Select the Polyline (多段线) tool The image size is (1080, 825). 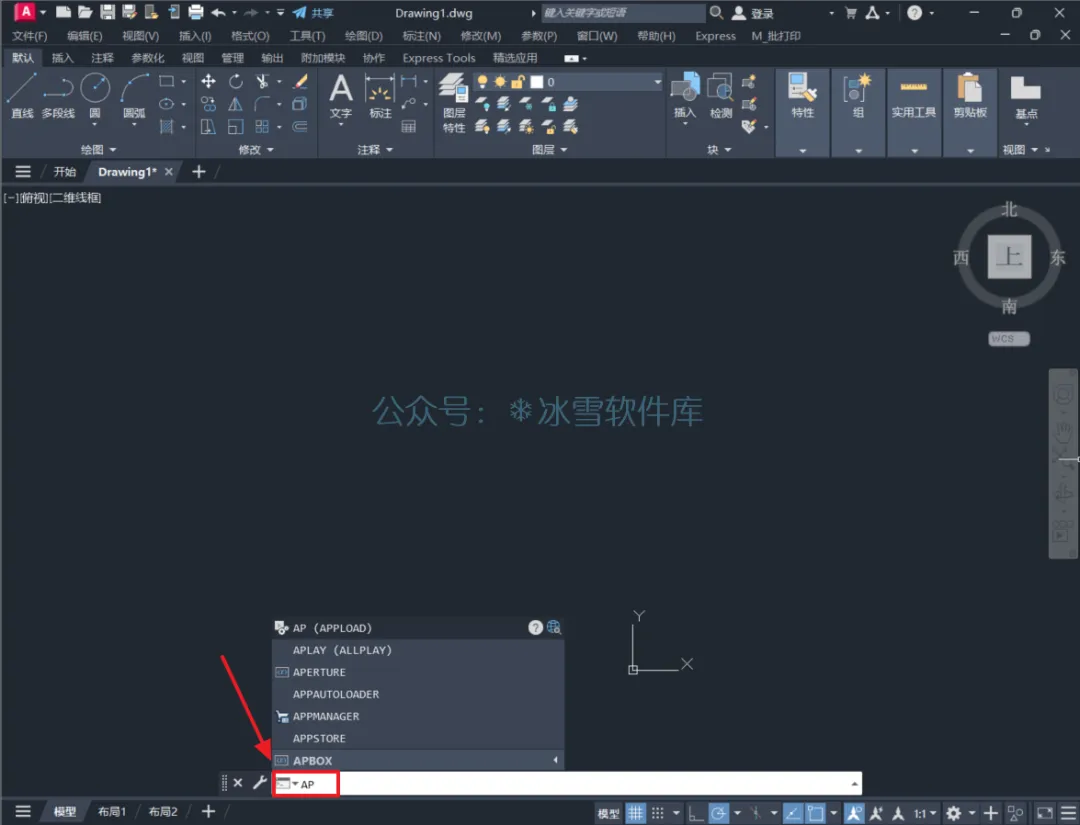(x=58, y=96)
